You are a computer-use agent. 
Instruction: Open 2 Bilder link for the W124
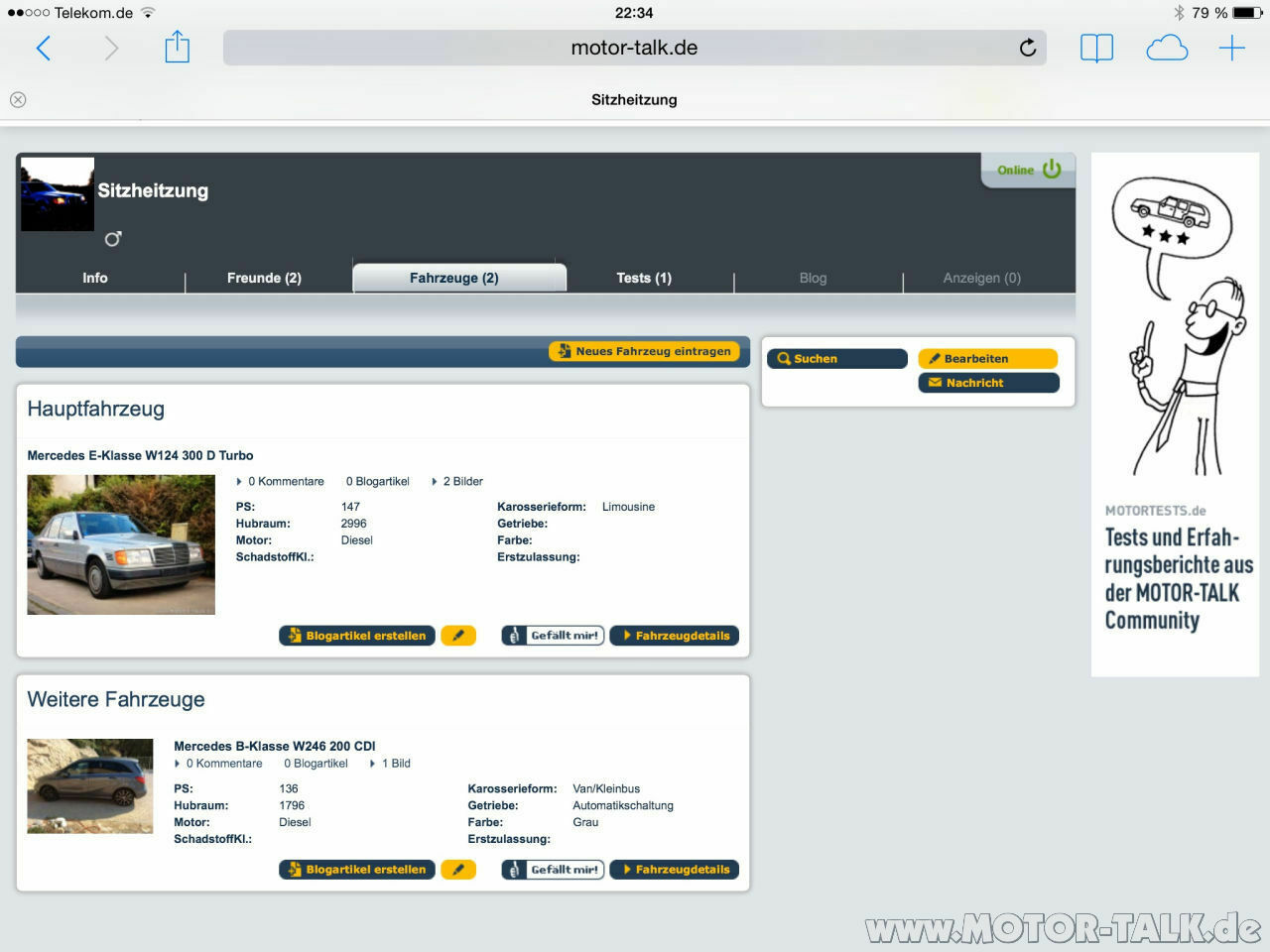tap(462, 482)
